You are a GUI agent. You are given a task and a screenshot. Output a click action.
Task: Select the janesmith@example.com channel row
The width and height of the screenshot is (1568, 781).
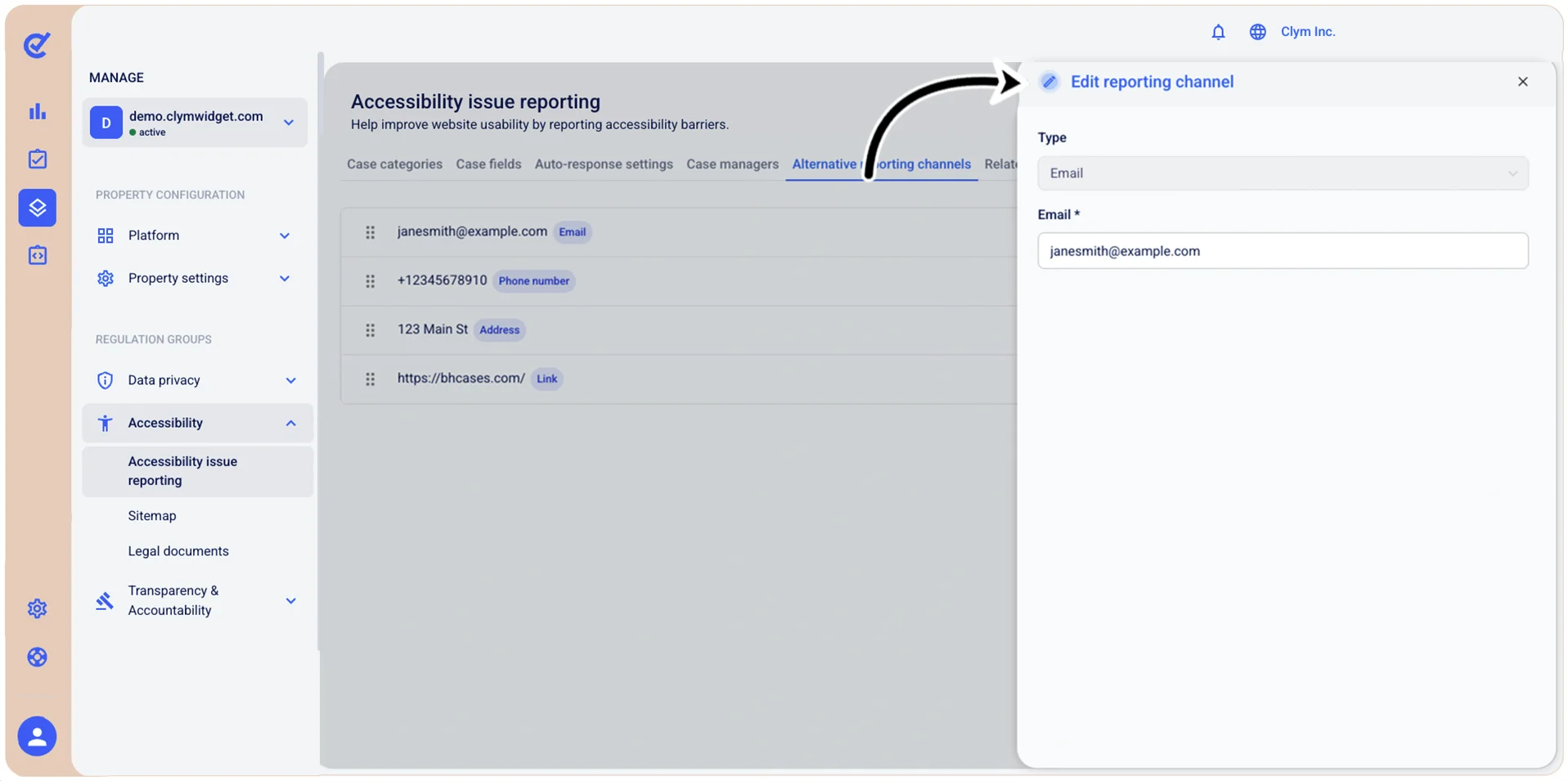[679, 232]
